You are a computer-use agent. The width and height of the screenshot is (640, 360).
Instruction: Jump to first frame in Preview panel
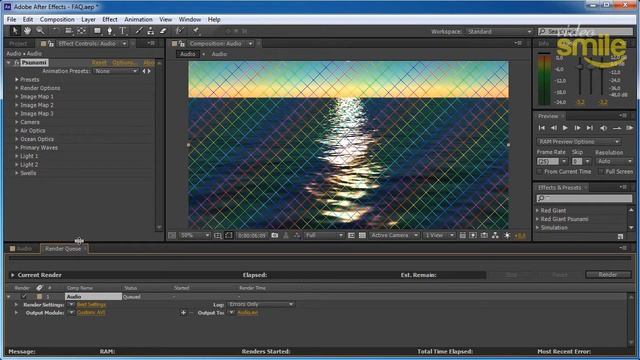click(542, 128)
